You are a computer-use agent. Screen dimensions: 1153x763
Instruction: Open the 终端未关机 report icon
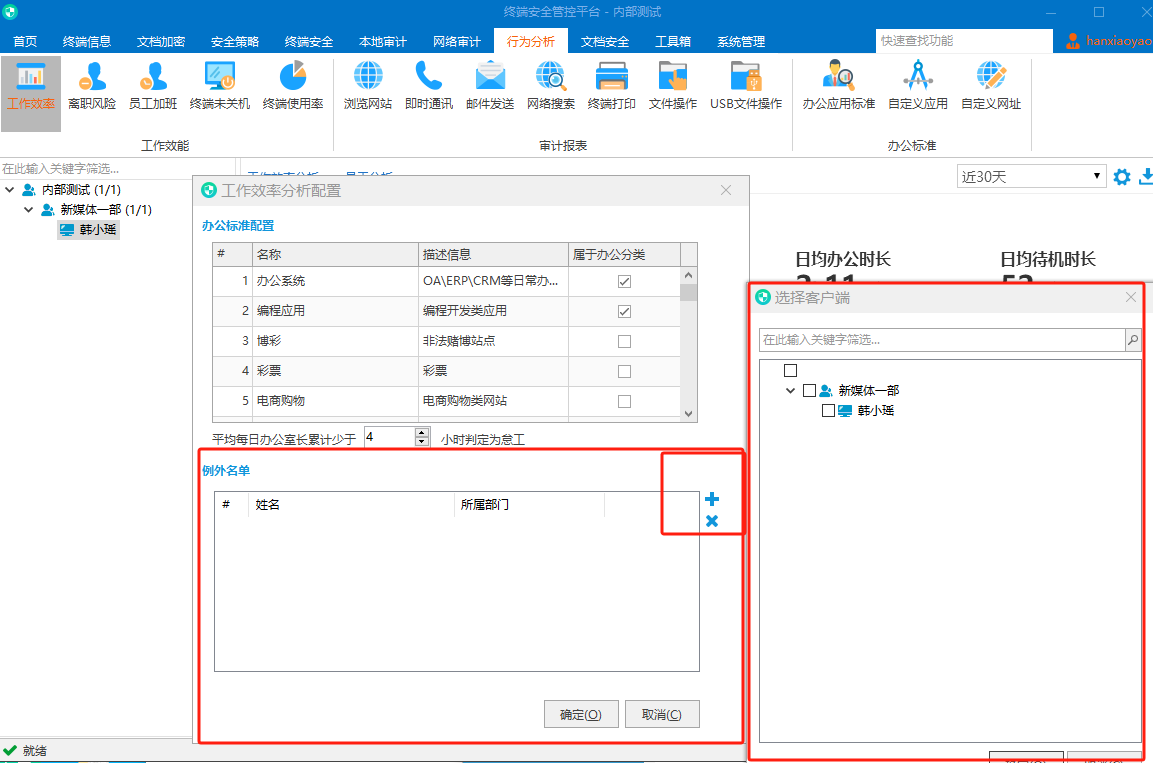pos(219,86)
